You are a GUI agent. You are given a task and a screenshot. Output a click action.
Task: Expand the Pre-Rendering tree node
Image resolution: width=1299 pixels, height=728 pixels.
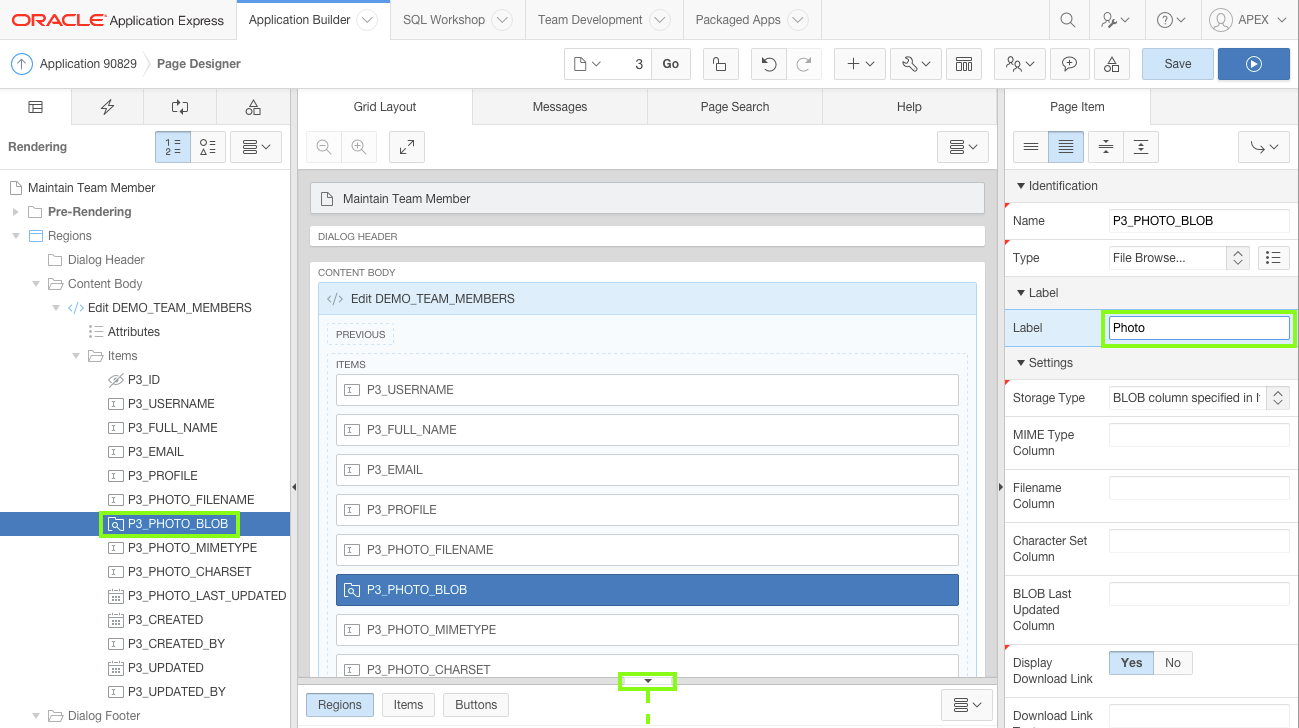pos(16,212)
